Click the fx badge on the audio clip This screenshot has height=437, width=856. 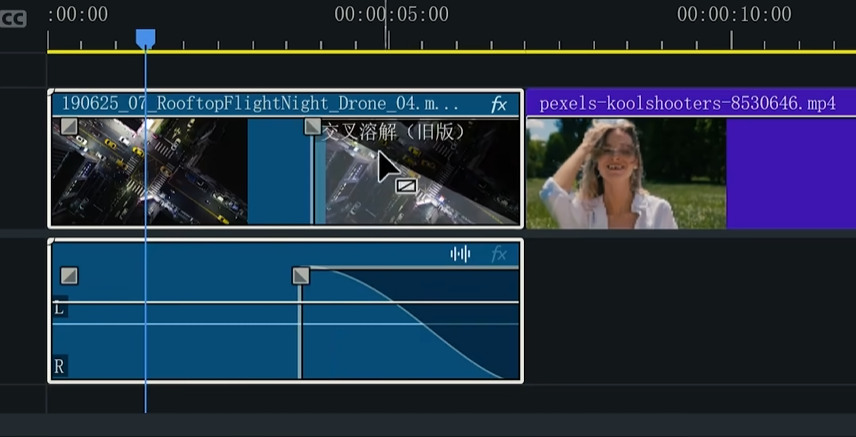[499, 254]
